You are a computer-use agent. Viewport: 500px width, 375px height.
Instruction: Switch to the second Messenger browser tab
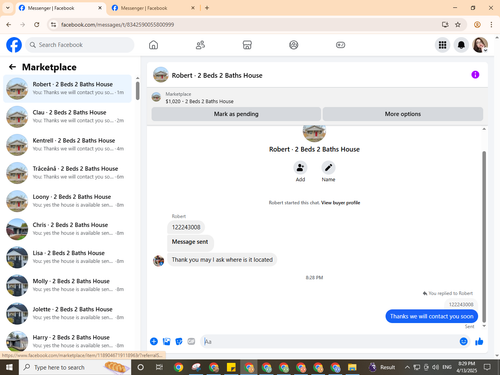click(x=153, y=8)
